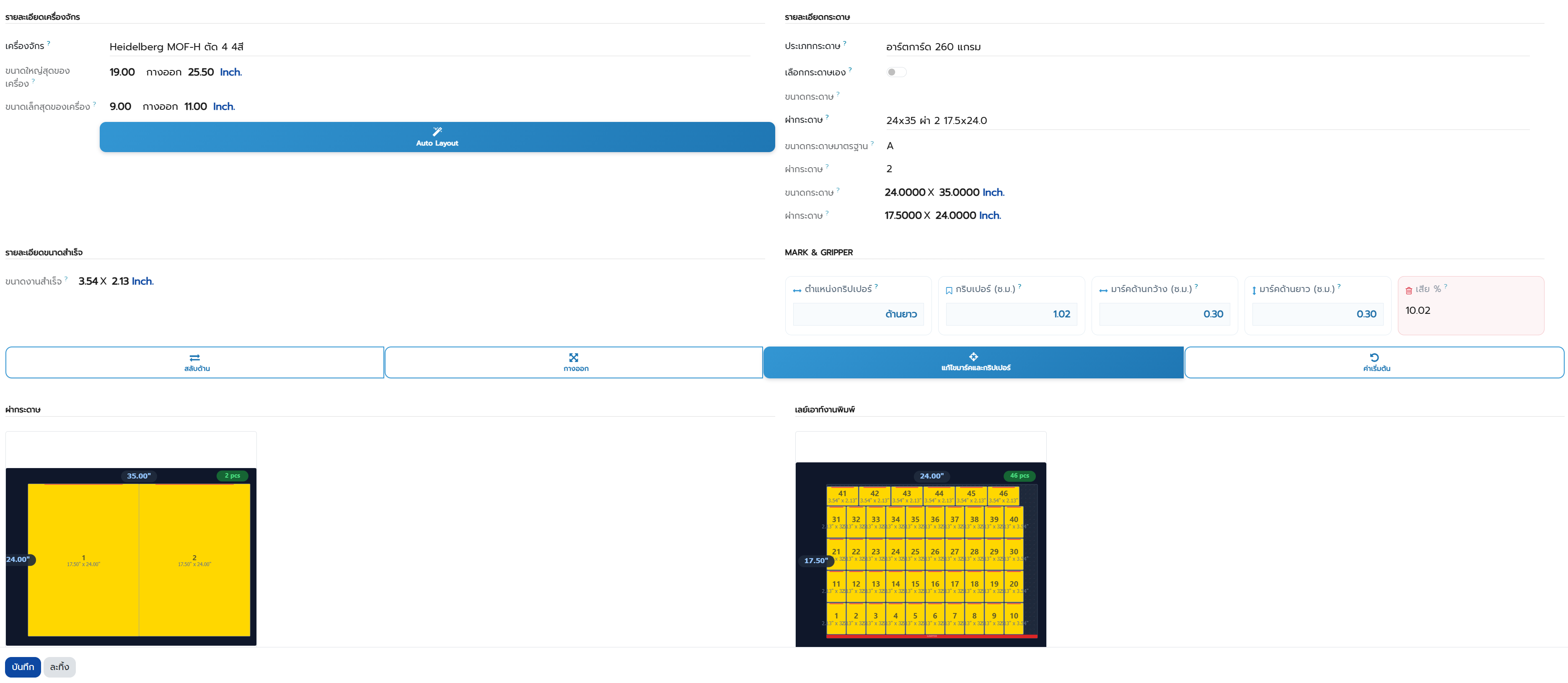Click the bookmark icon beside กริปเปอร์ (ซ.ม.)

[949, 290]
